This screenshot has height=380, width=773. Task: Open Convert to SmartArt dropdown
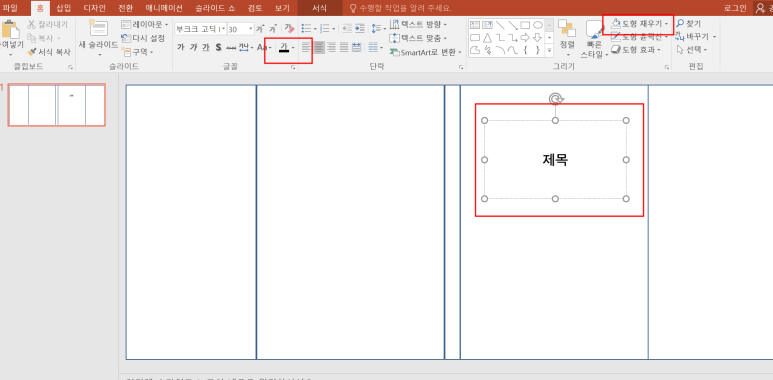click(x=425, y=52)
